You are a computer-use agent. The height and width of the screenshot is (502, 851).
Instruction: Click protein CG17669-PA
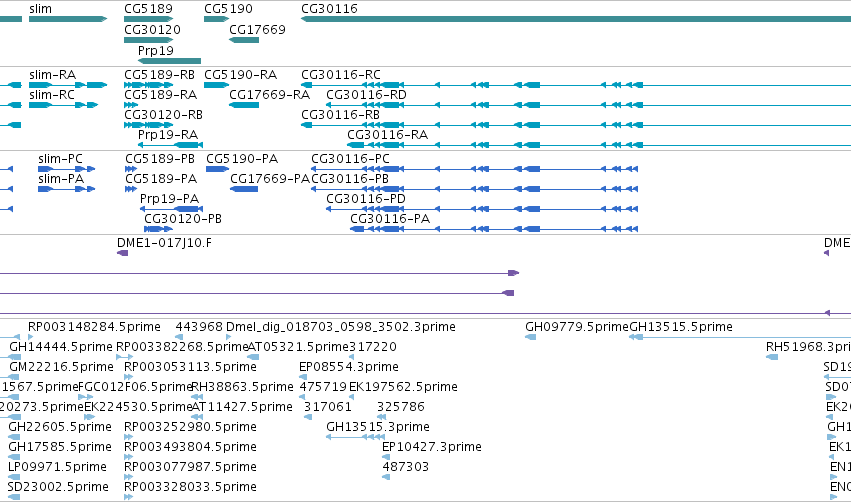pyautogui.click(x=270, y=179)
